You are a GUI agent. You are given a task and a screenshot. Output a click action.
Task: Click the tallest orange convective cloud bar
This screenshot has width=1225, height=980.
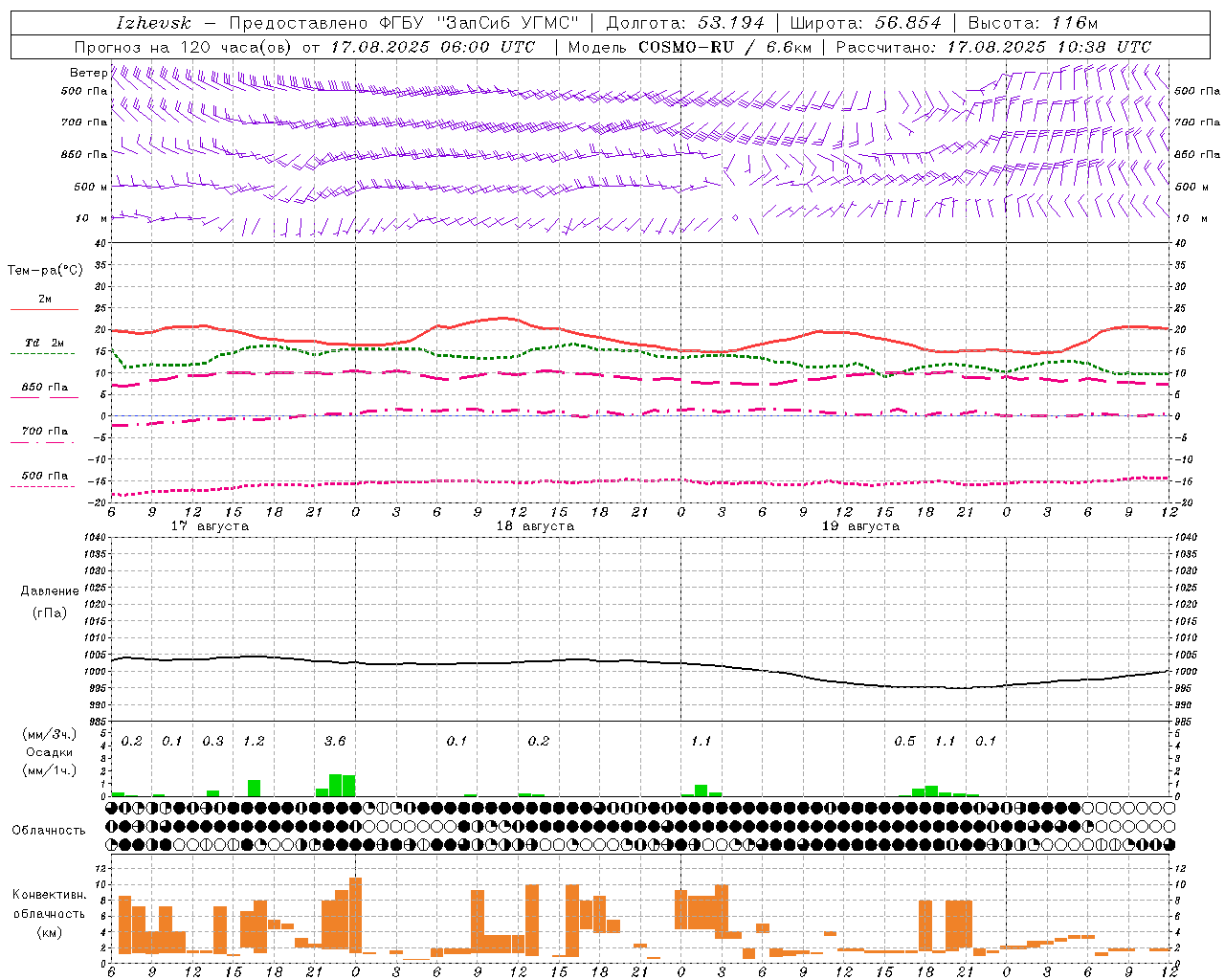click(355, 915)
